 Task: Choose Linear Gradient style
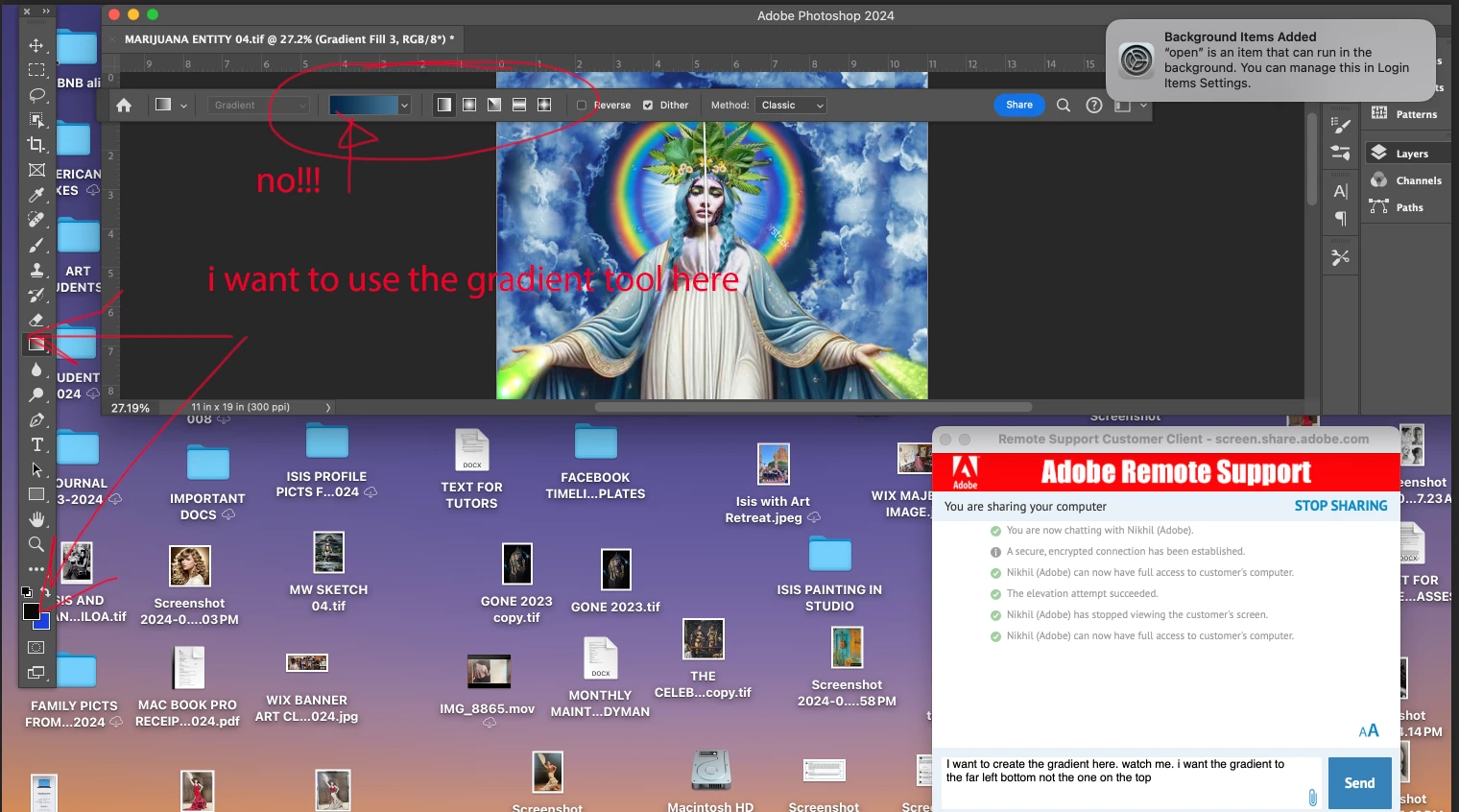[x=444, y=105]
